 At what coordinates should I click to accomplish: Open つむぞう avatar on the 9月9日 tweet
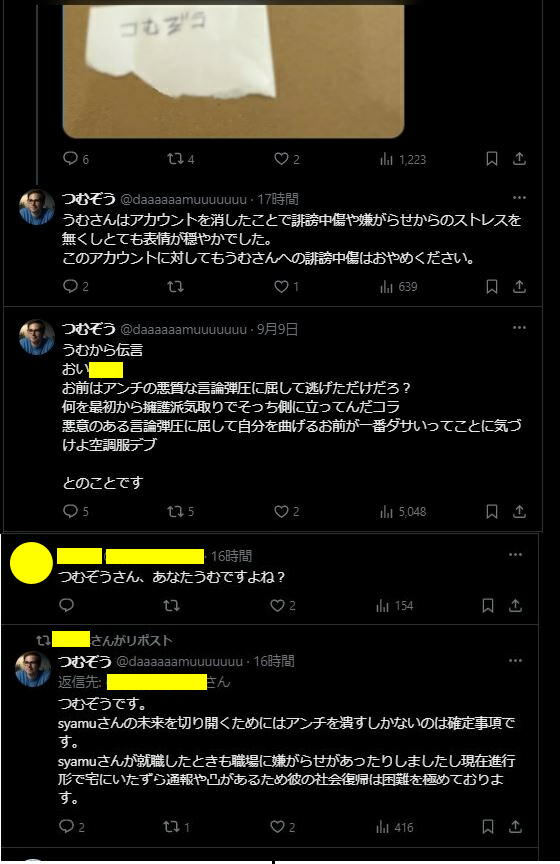(37, 337)
